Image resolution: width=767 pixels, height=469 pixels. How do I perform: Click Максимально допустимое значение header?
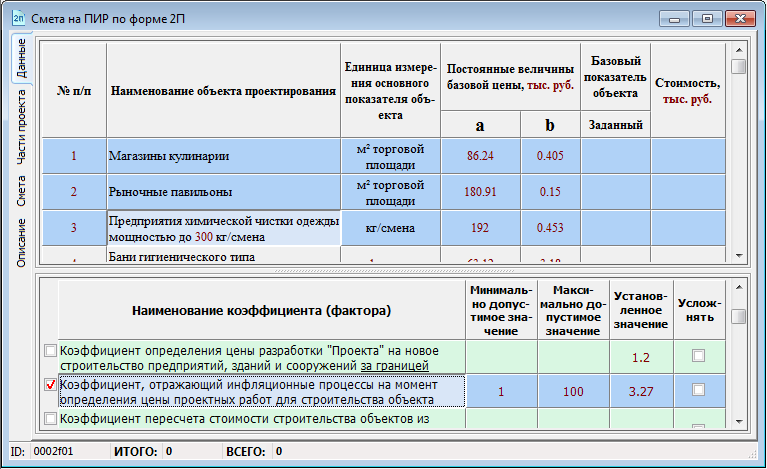tap(573, 310)
